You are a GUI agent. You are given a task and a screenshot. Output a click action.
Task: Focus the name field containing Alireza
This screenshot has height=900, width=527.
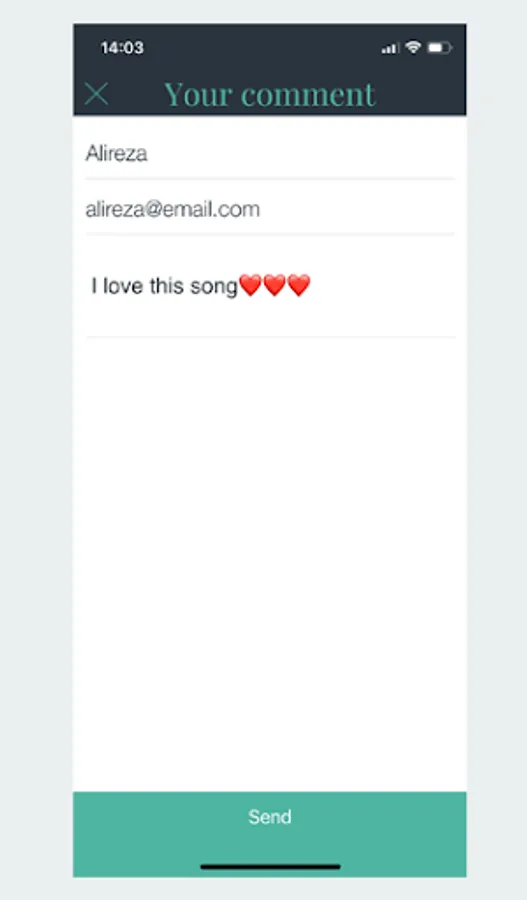270,153
